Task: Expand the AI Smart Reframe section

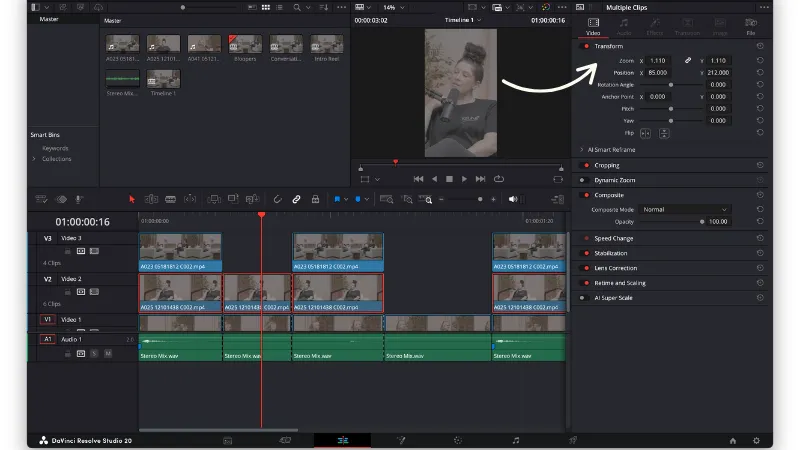Action: [582, 149]
